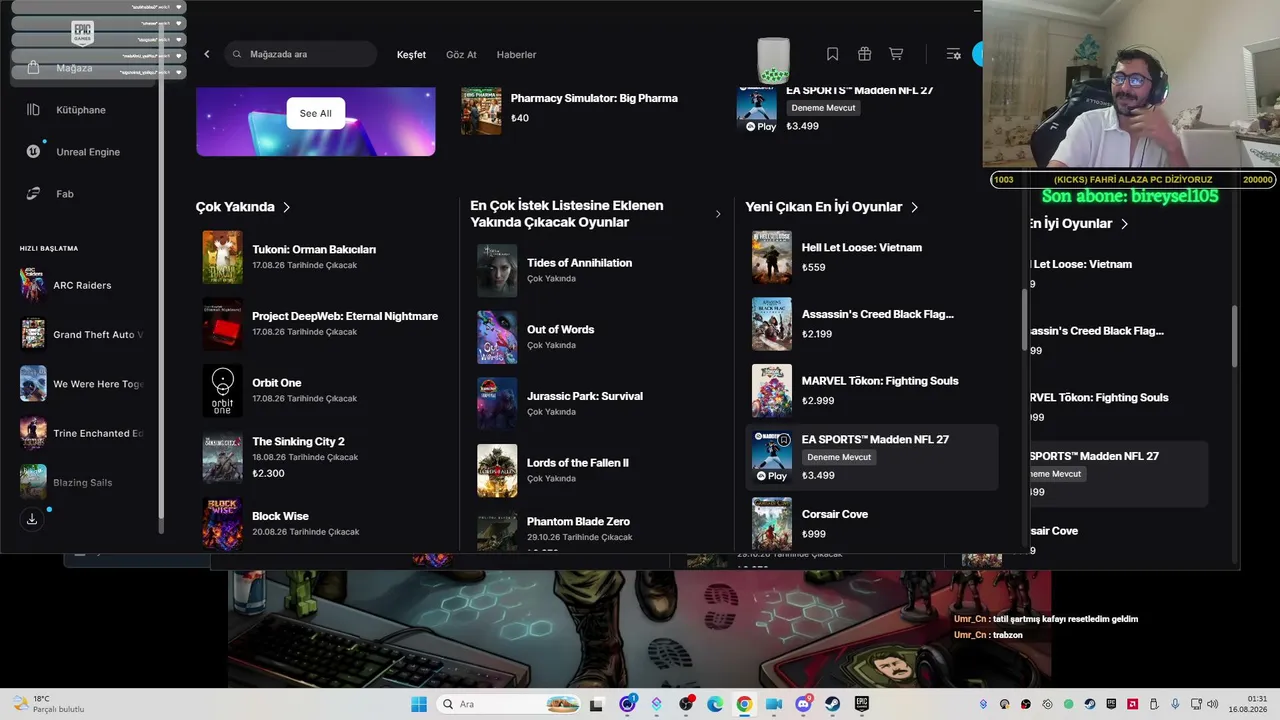This screenshot has height=720, width=1280.
Task: Click The Sinking City 2 cover thumbnail
Action: (x=222, y=457)
